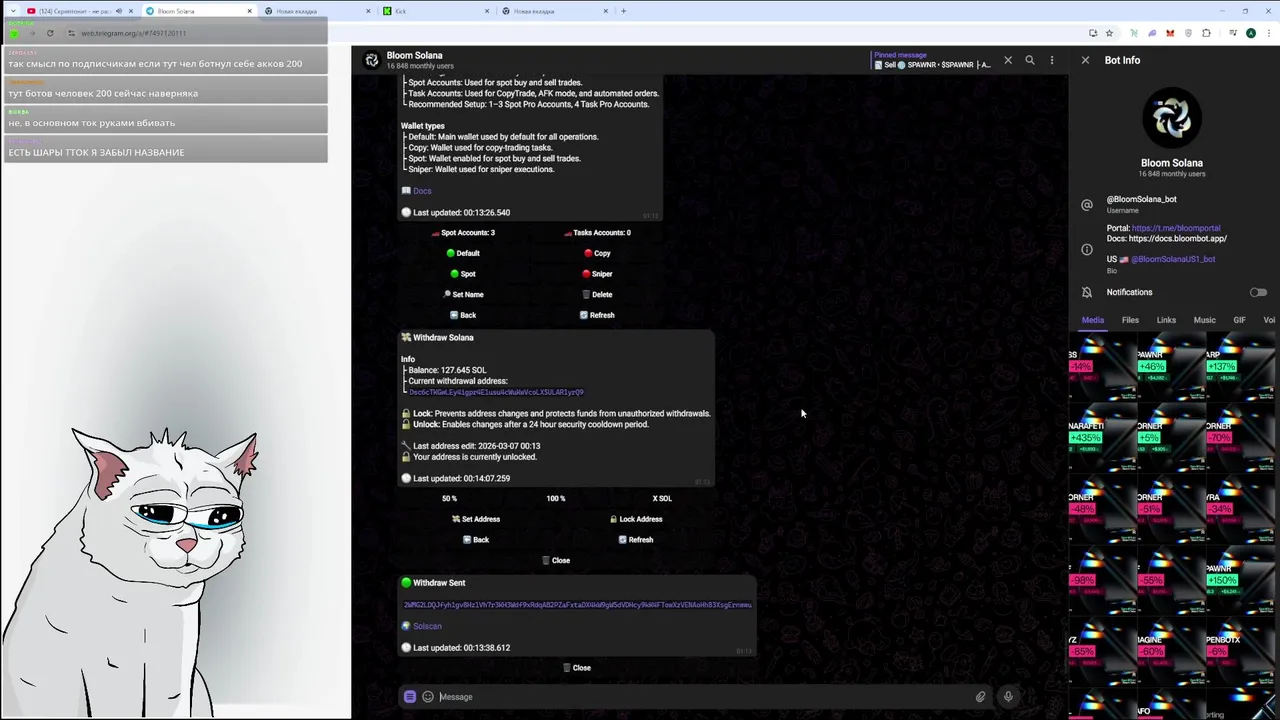The width and height of the screenshot is (1280, 720).
Task: Click Close under the Withdraw Sent message
Action: [x=576, y=668]
